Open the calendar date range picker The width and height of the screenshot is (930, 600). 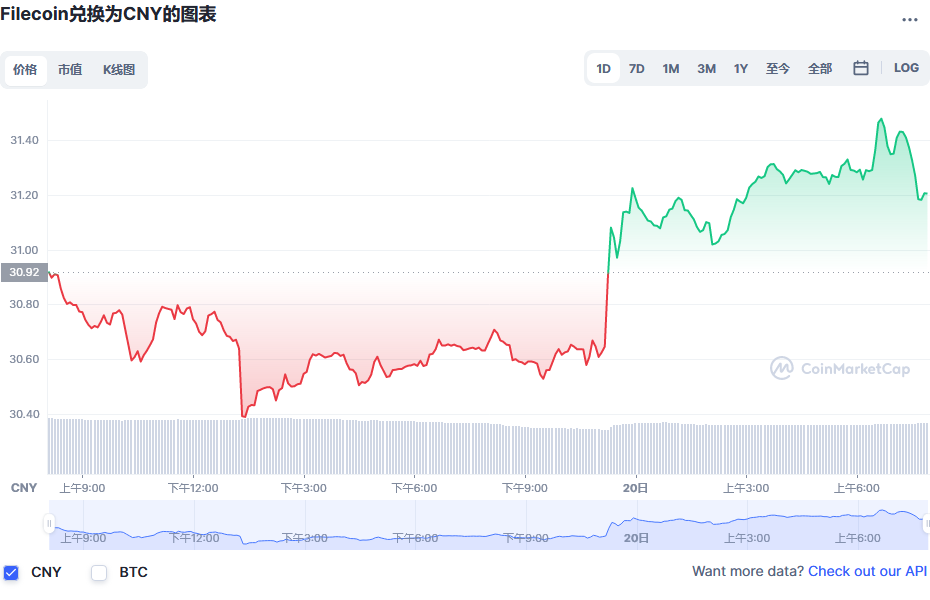861,68
